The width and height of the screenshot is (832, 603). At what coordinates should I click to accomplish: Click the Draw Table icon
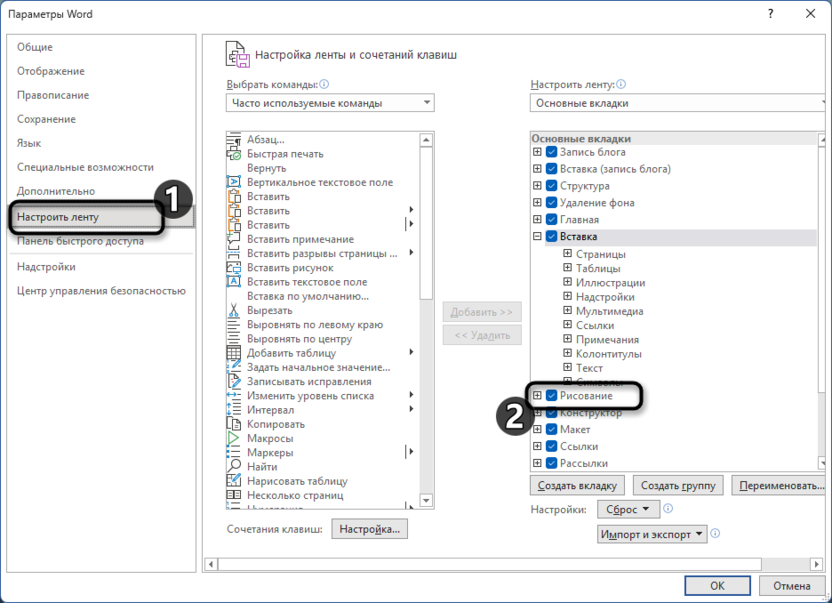click(x=234, y=481)
